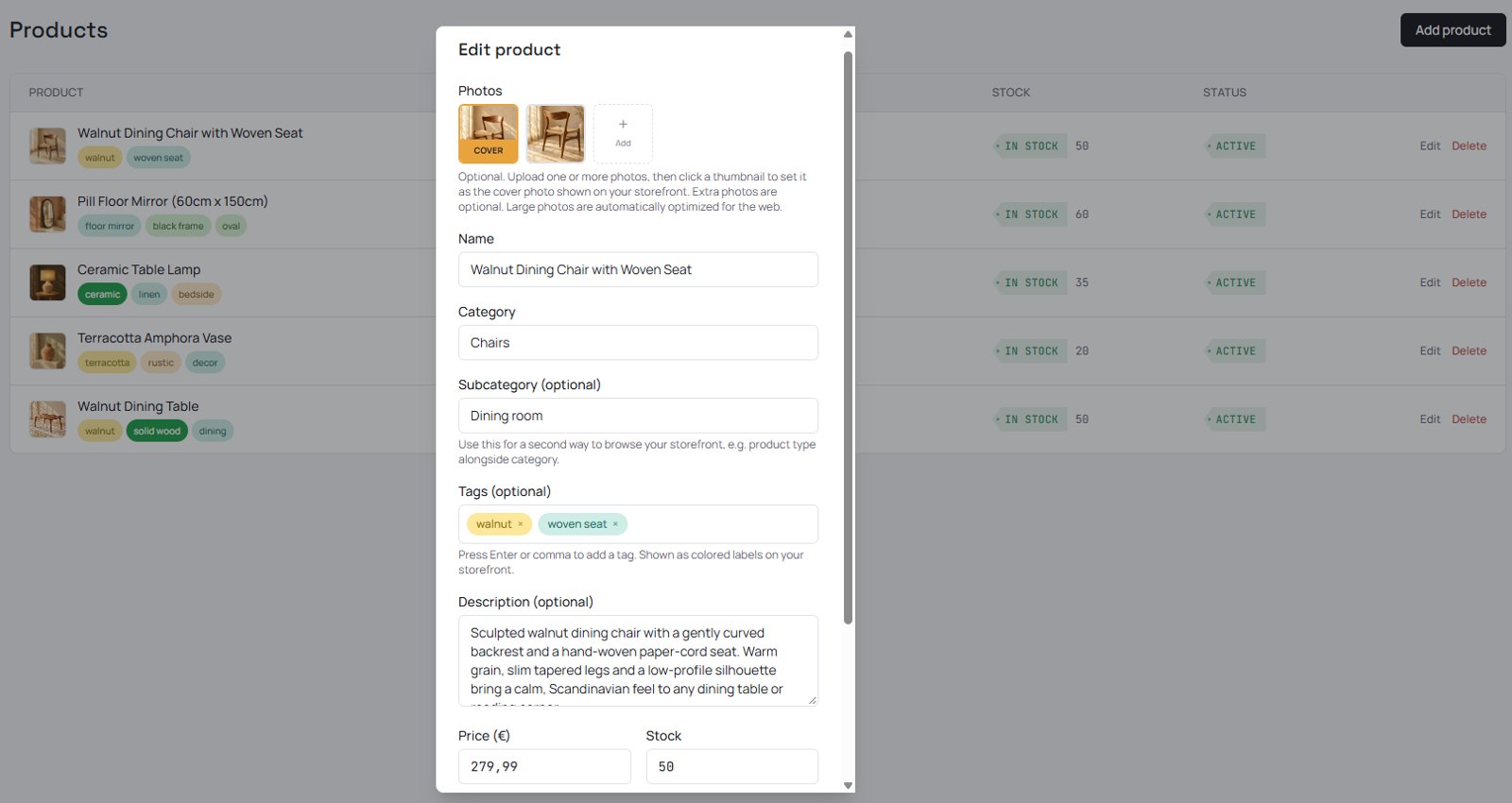Click the Edit product dialog title
The width and height of the screenshot is (1512, 803).
click(x=509, y=50)
